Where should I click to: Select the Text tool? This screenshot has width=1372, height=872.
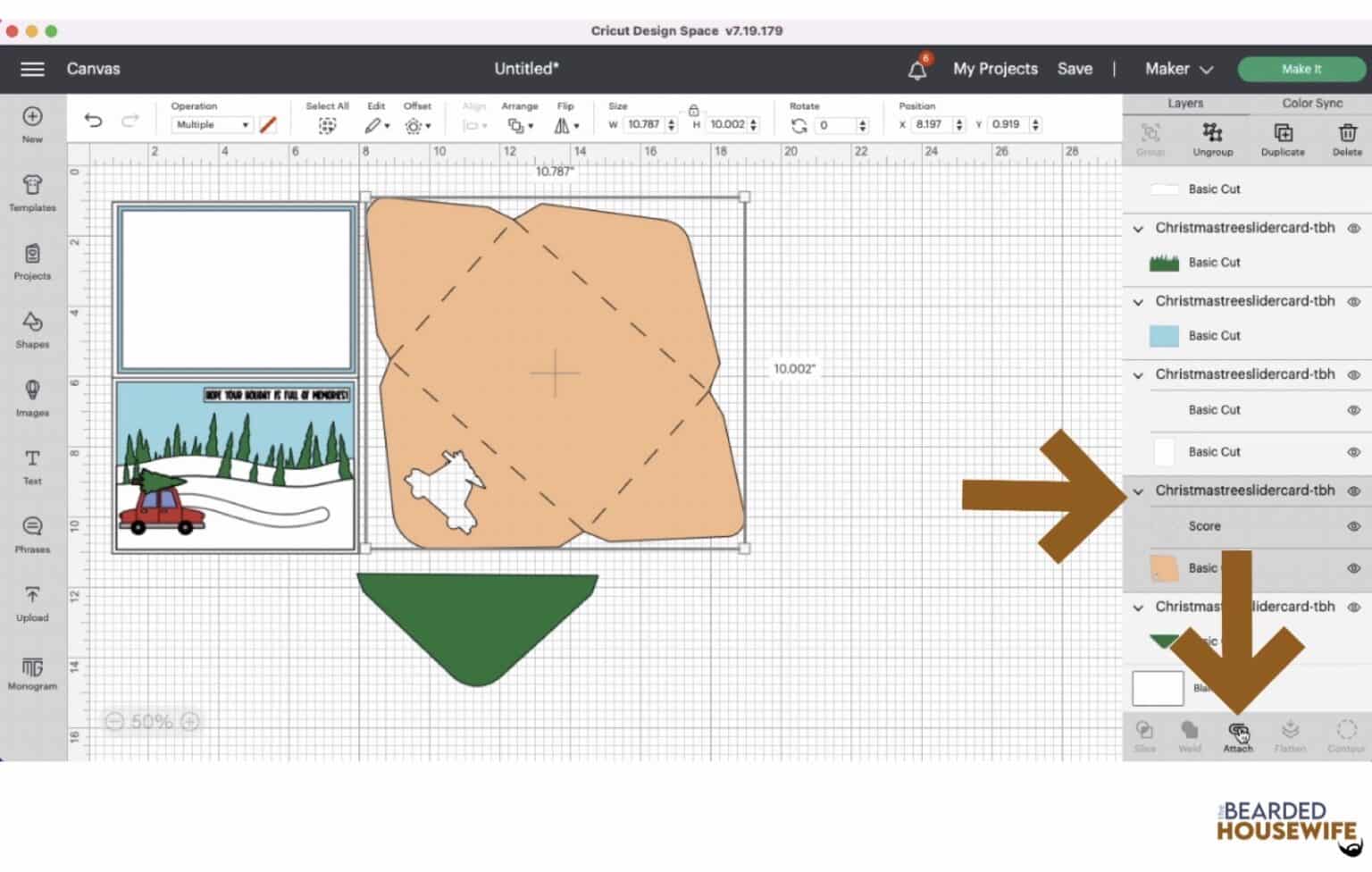coord(32,465)
